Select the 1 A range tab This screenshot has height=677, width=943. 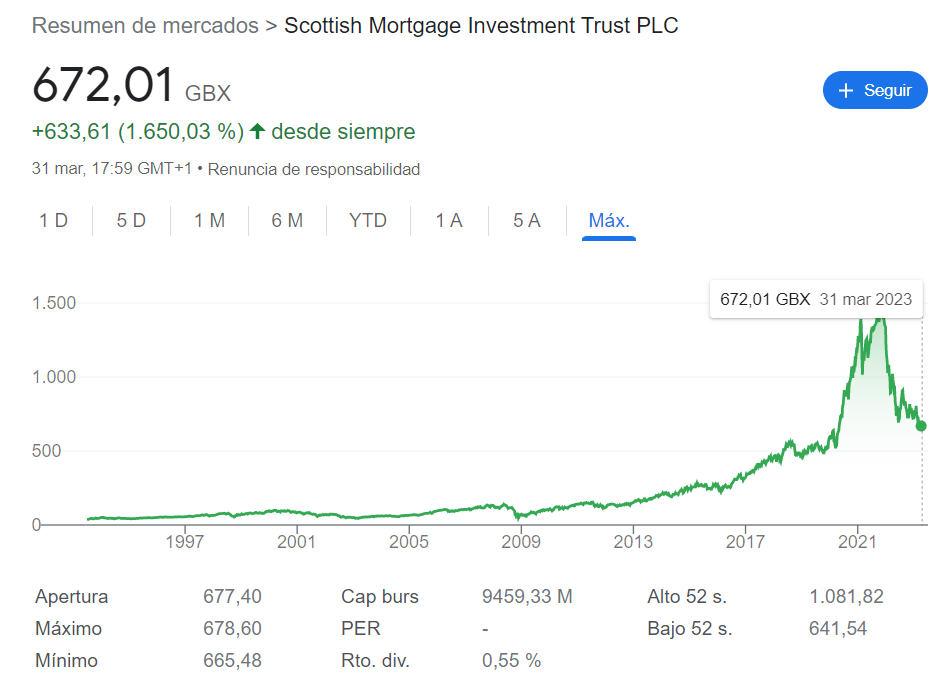pyautogui.click(x=449, y=220)
